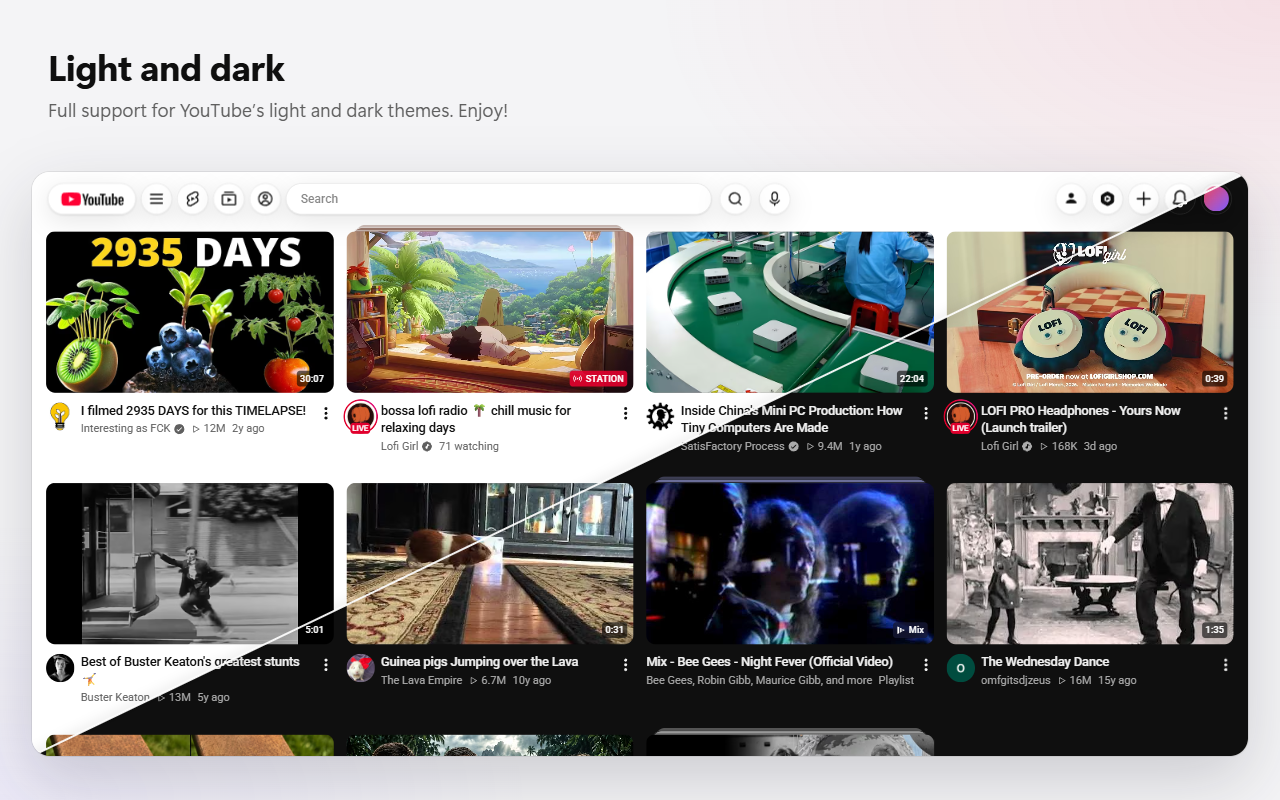The height and width of the screenshot is (800, 1280).
Task: Open the omfgitsdjzeus channel avatar
Action: pyautogui.click(x=960, y=668)
